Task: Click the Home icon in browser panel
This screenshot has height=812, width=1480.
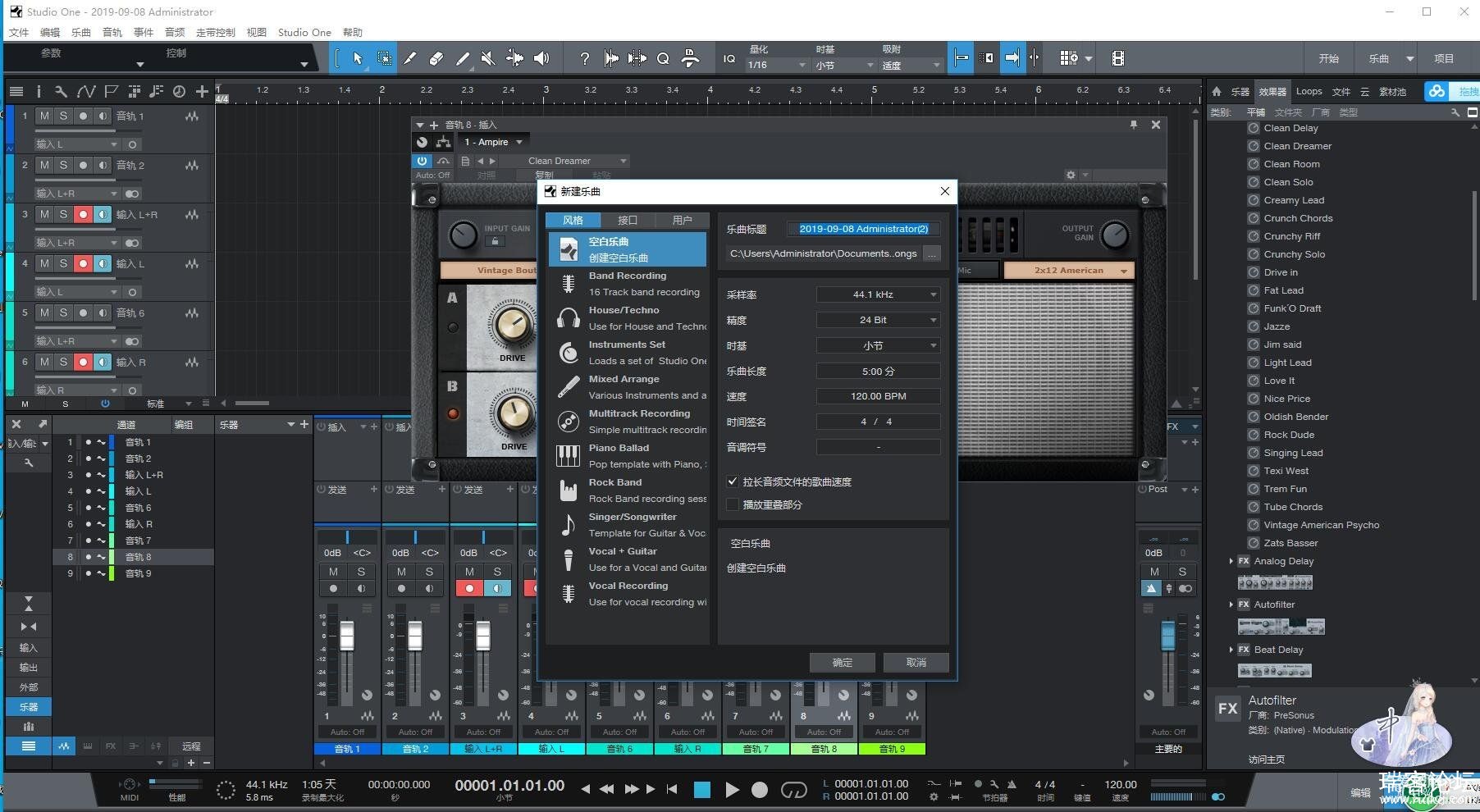Action: click(x=1217, y=91)
